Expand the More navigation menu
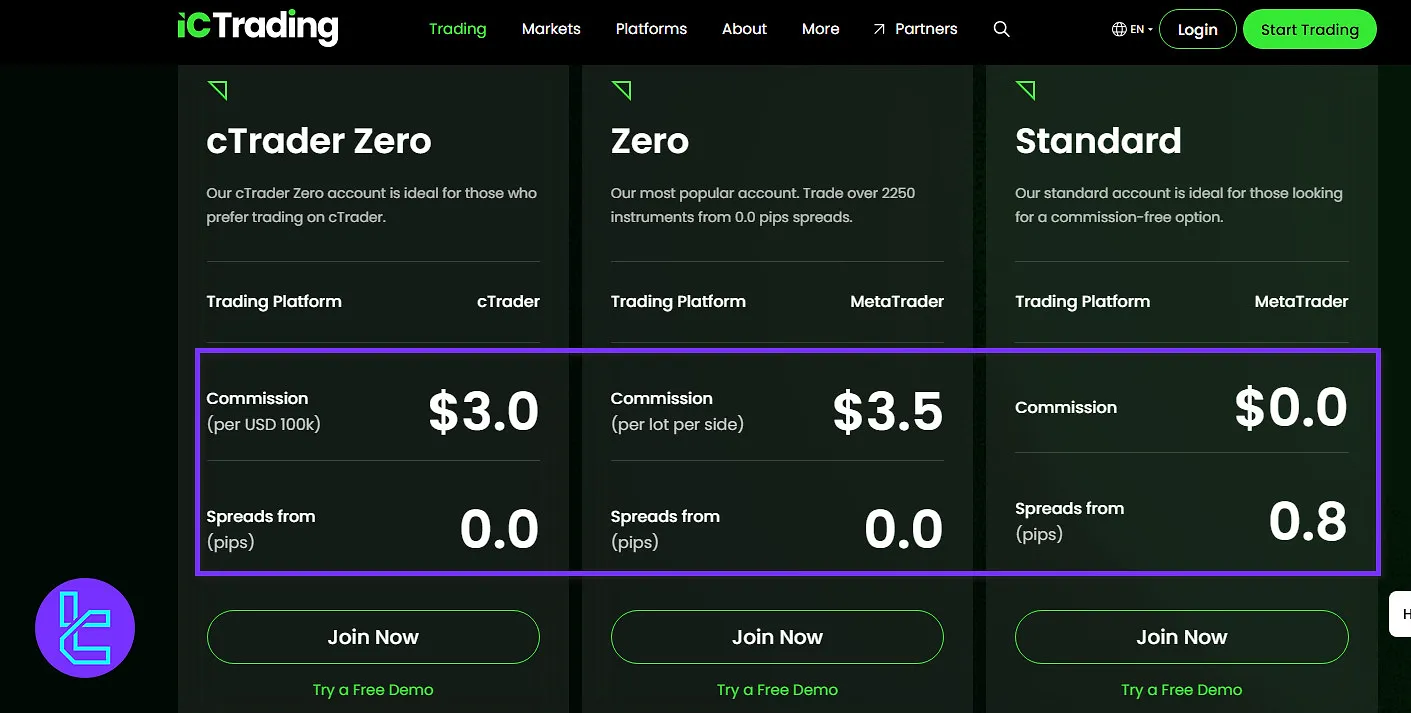The image size is (1411, 713). (x=820, y=29)
